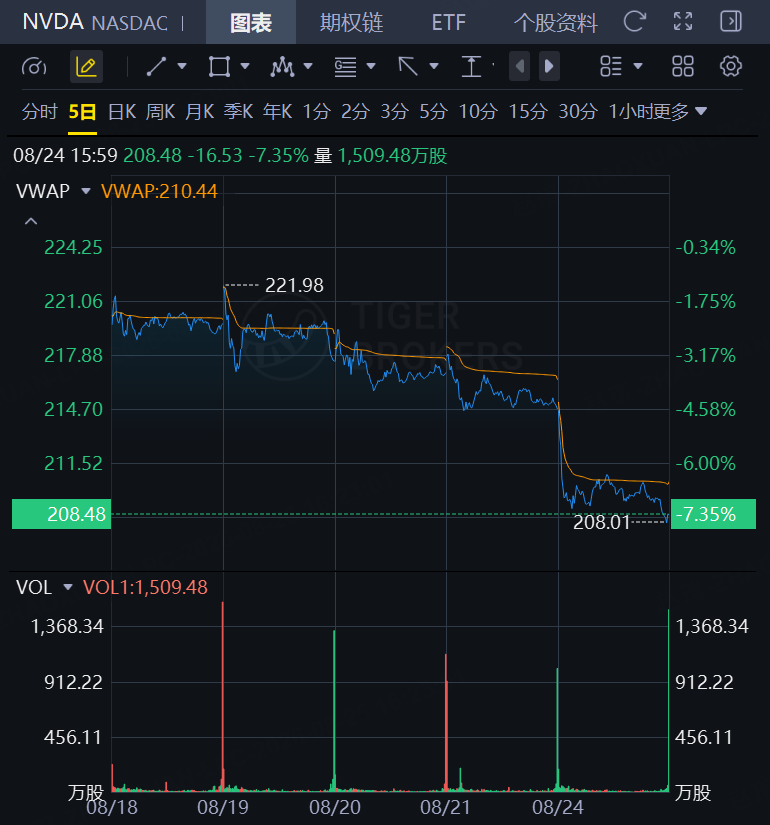This screenshot has height=825, width=770.
Task: Select the wave pattern drawing tool
Action: [x=282, y=67]
